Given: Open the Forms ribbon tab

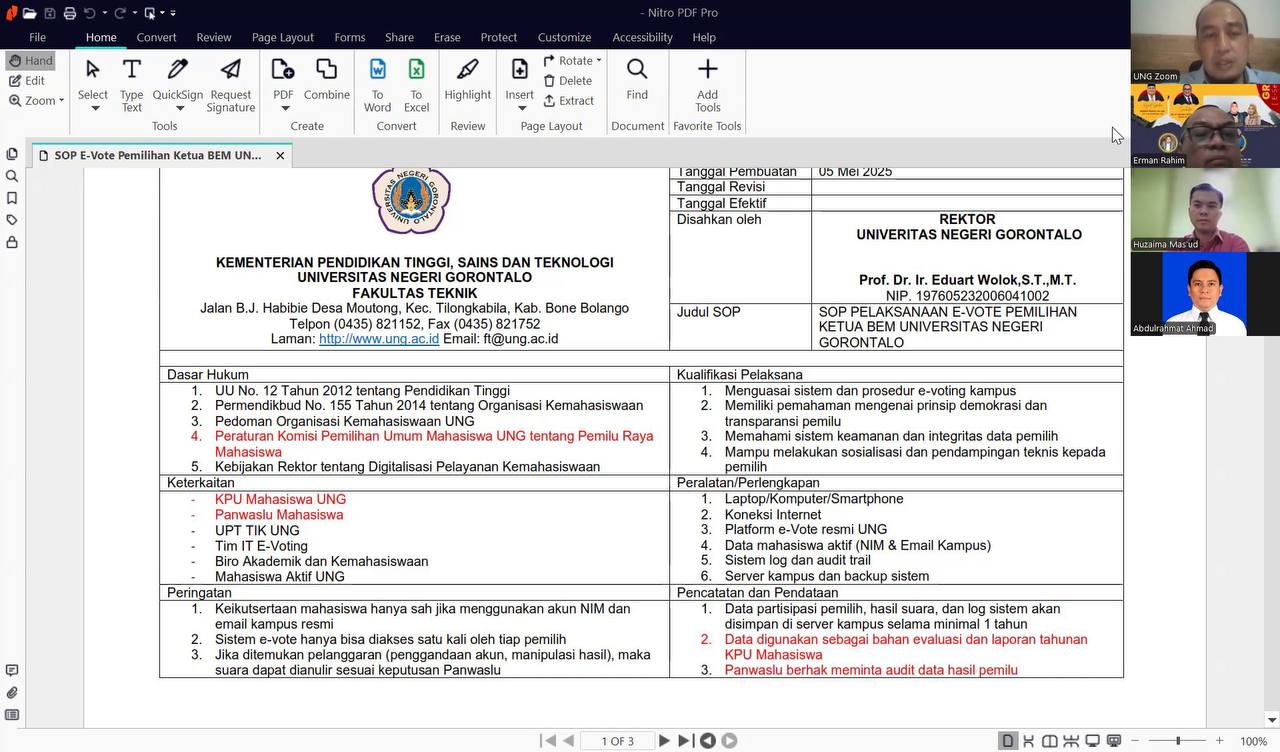Looking at the screenshot, I should 350,37.
